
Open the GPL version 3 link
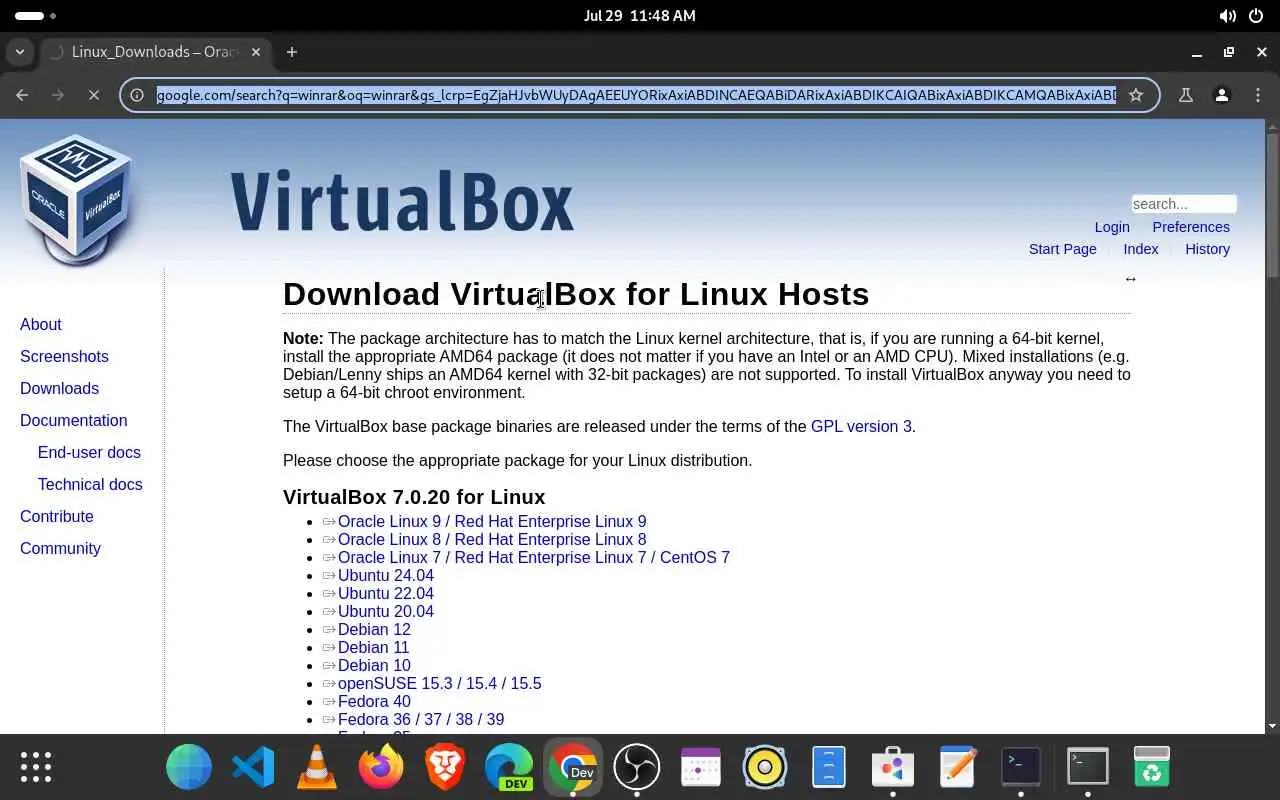pos(861,426)
